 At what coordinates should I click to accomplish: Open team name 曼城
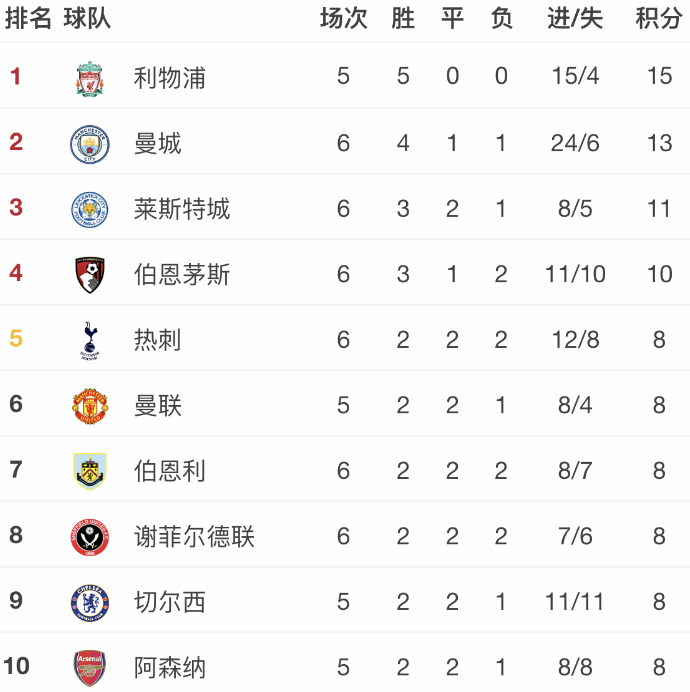coord(158,143)
